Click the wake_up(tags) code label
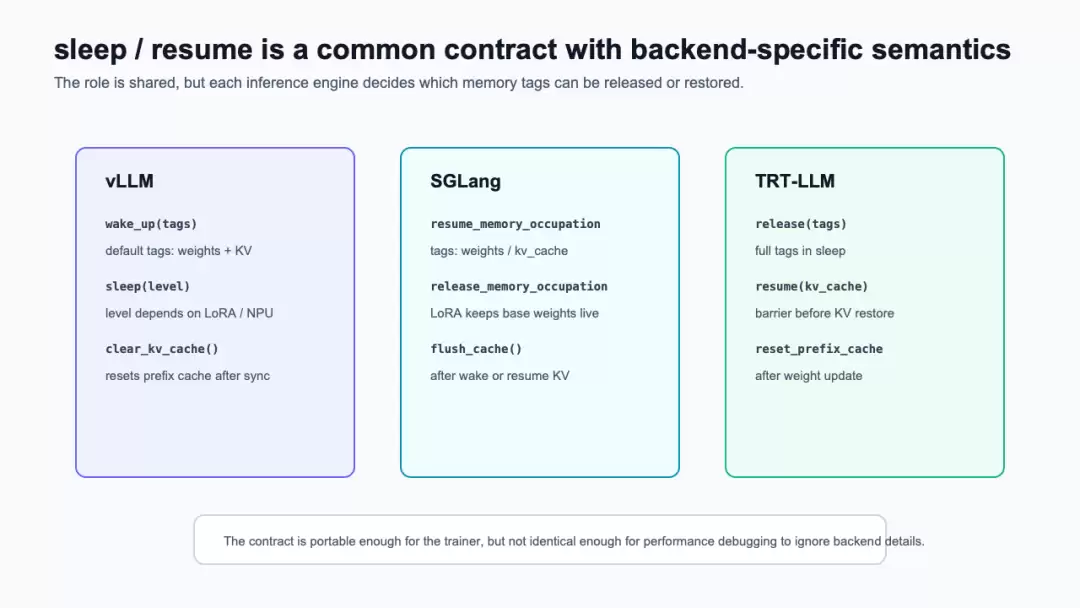Screen dimensions: 1080x608 click(151, 224)
